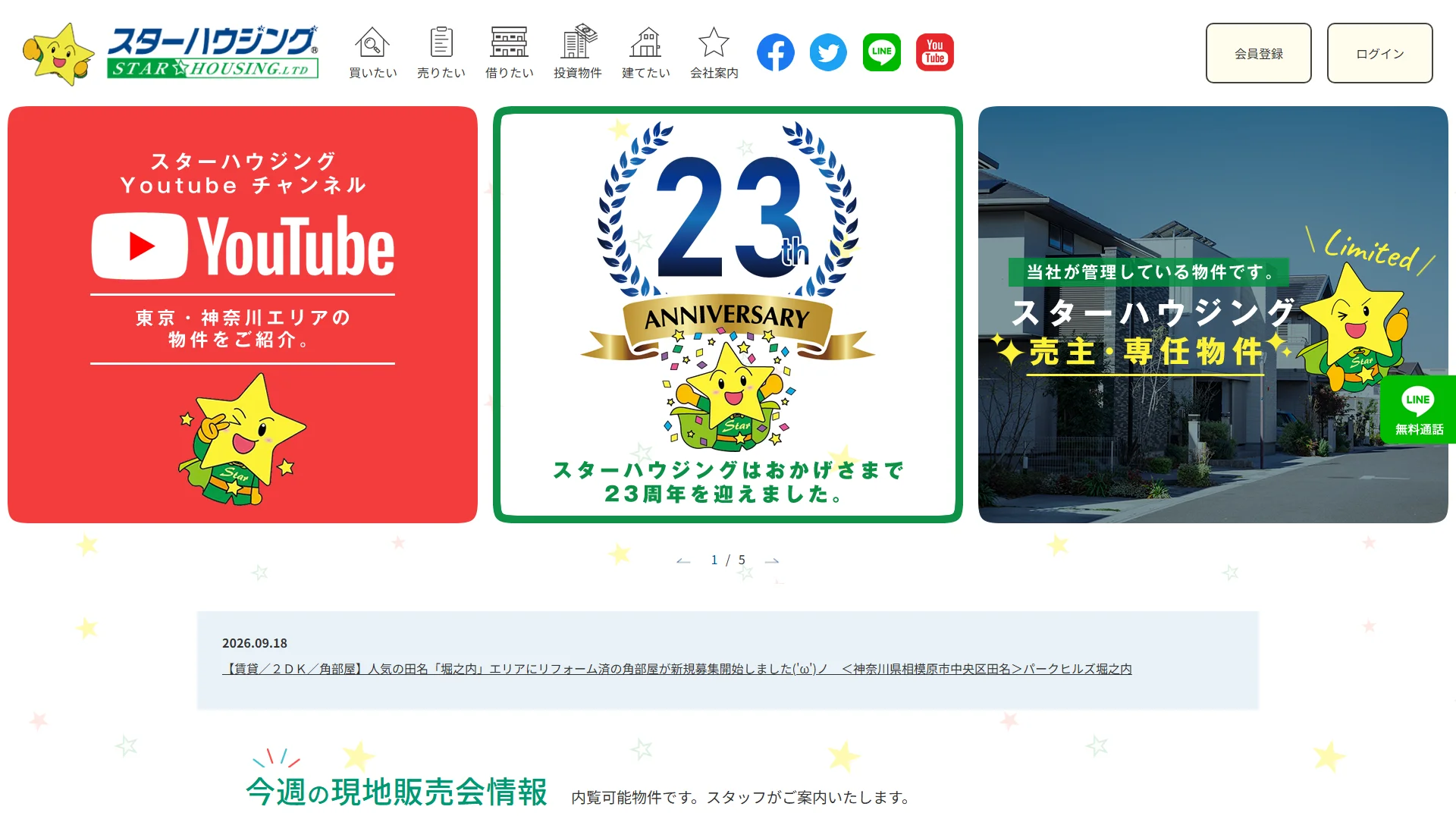
Task: Open the 買いたい house search icon
Action: [372, 52]
